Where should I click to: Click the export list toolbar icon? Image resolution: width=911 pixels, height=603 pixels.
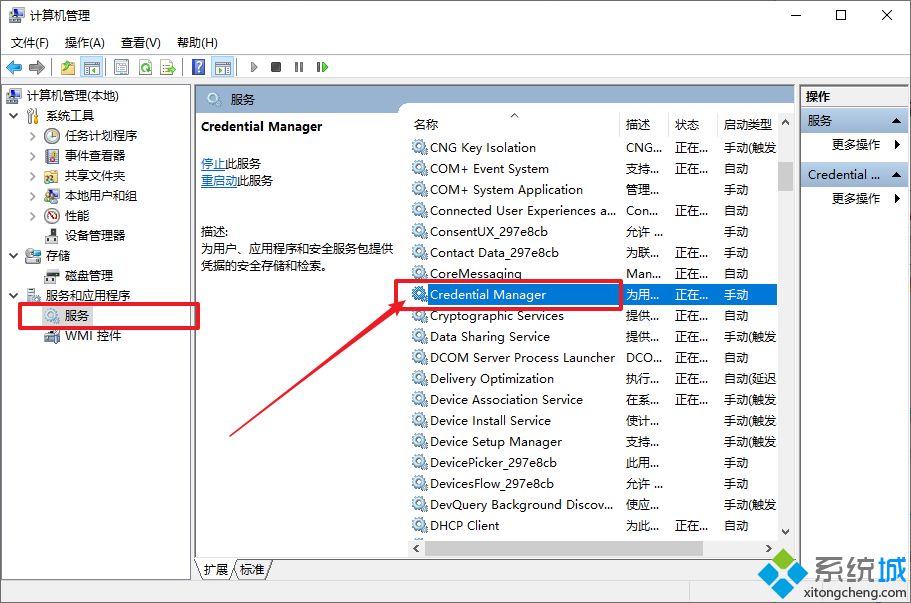tap(168, 67)
